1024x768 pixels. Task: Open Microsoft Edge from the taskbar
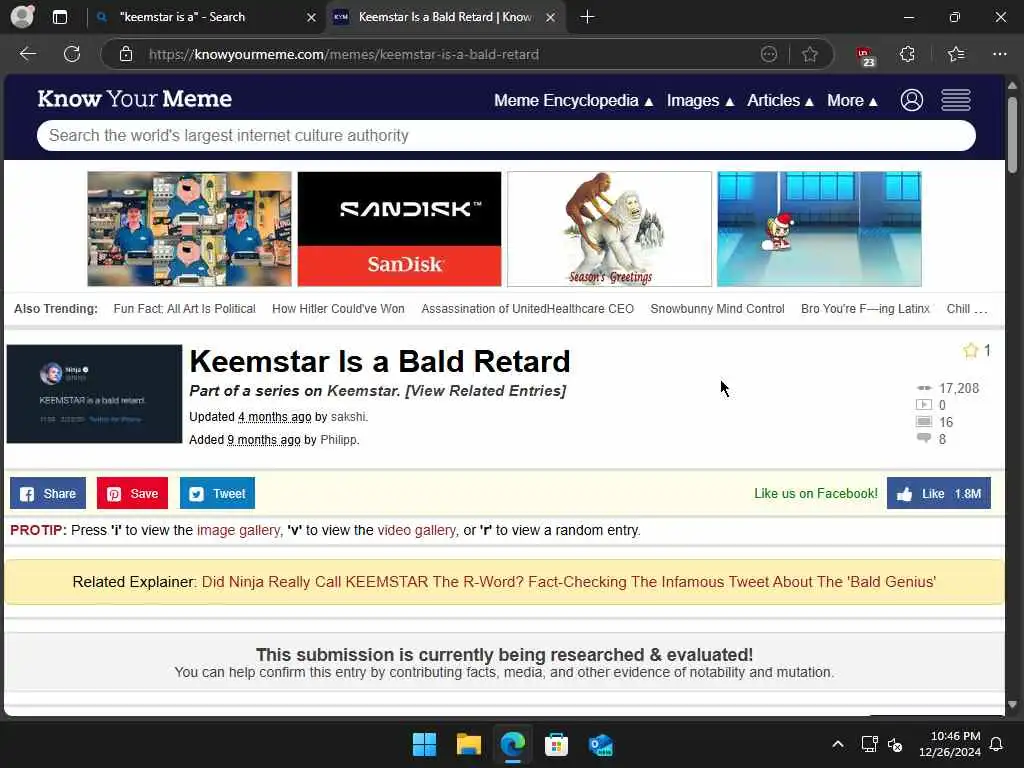[x=513, y=744]
